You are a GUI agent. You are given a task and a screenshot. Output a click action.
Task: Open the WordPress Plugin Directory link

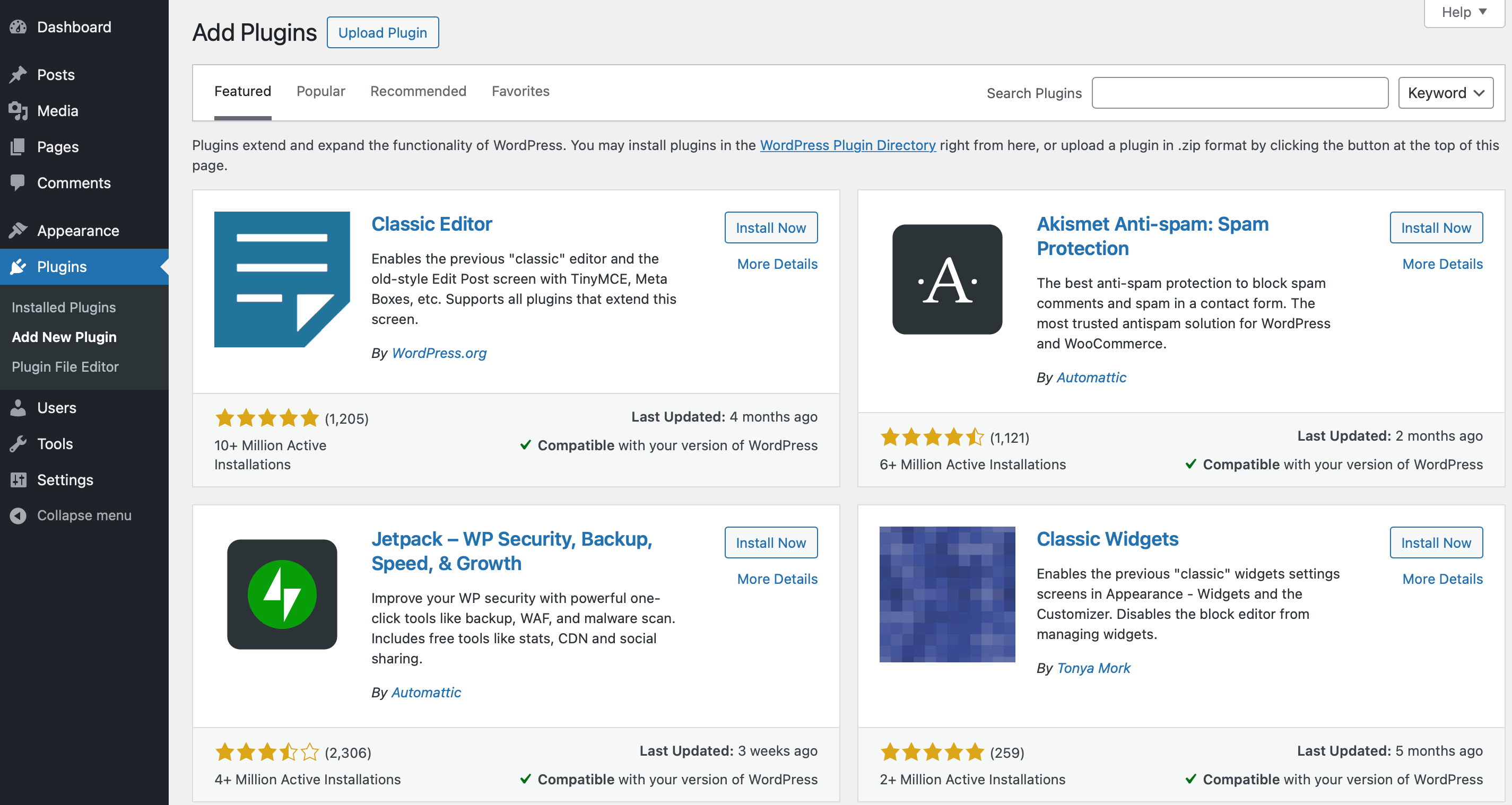(848, 145)
